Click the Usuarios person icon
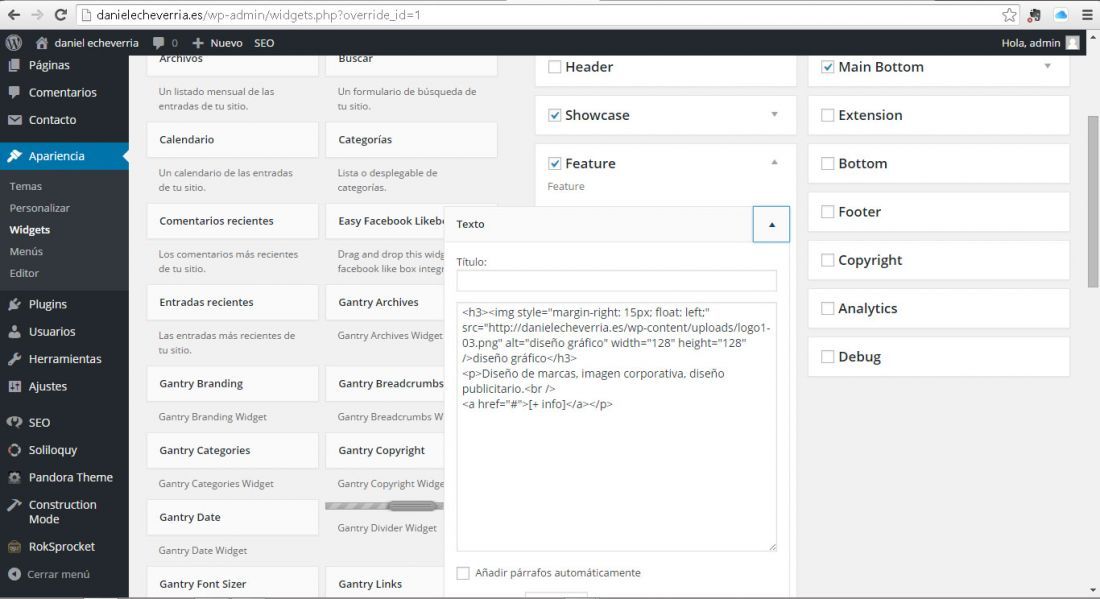1100x599 pixels. (14, 331)
